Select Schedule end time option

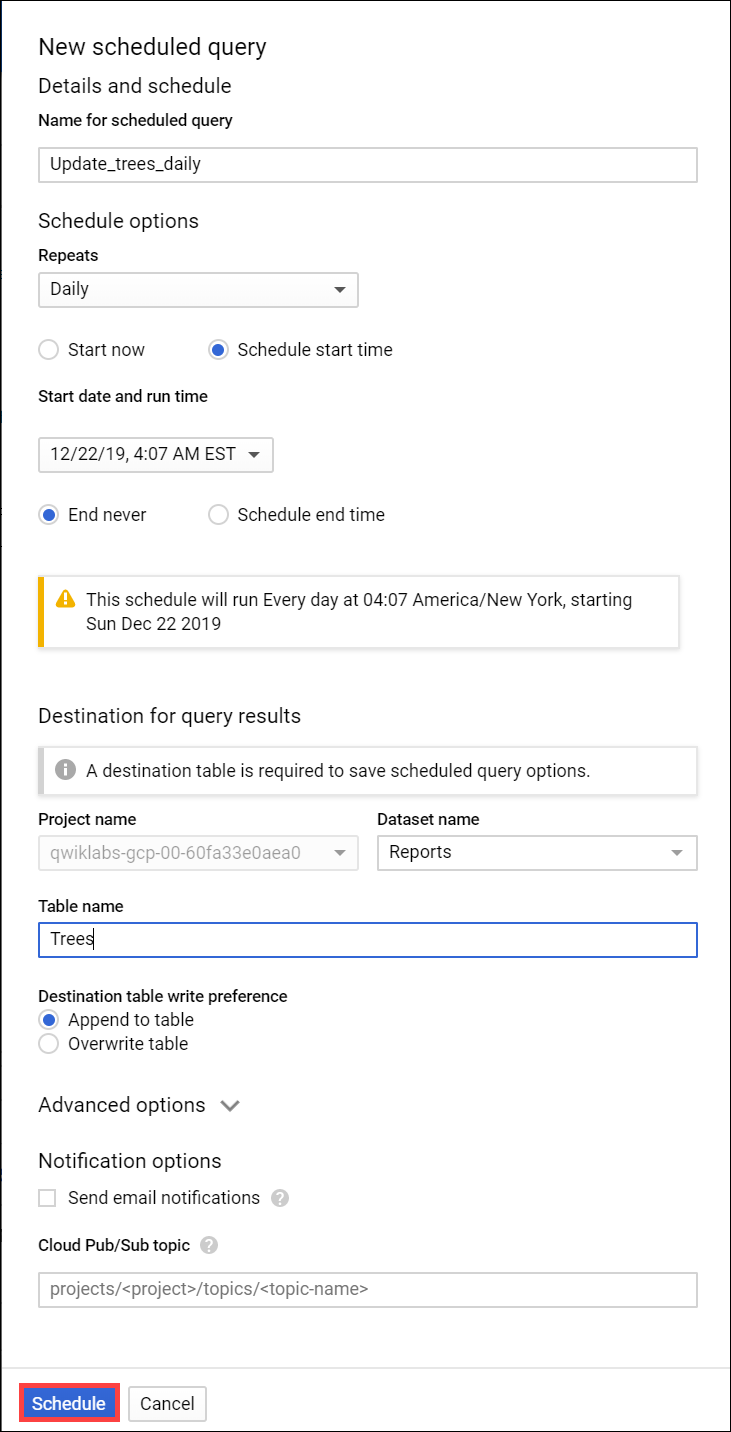pyautogui.click(x=218, y=514)
